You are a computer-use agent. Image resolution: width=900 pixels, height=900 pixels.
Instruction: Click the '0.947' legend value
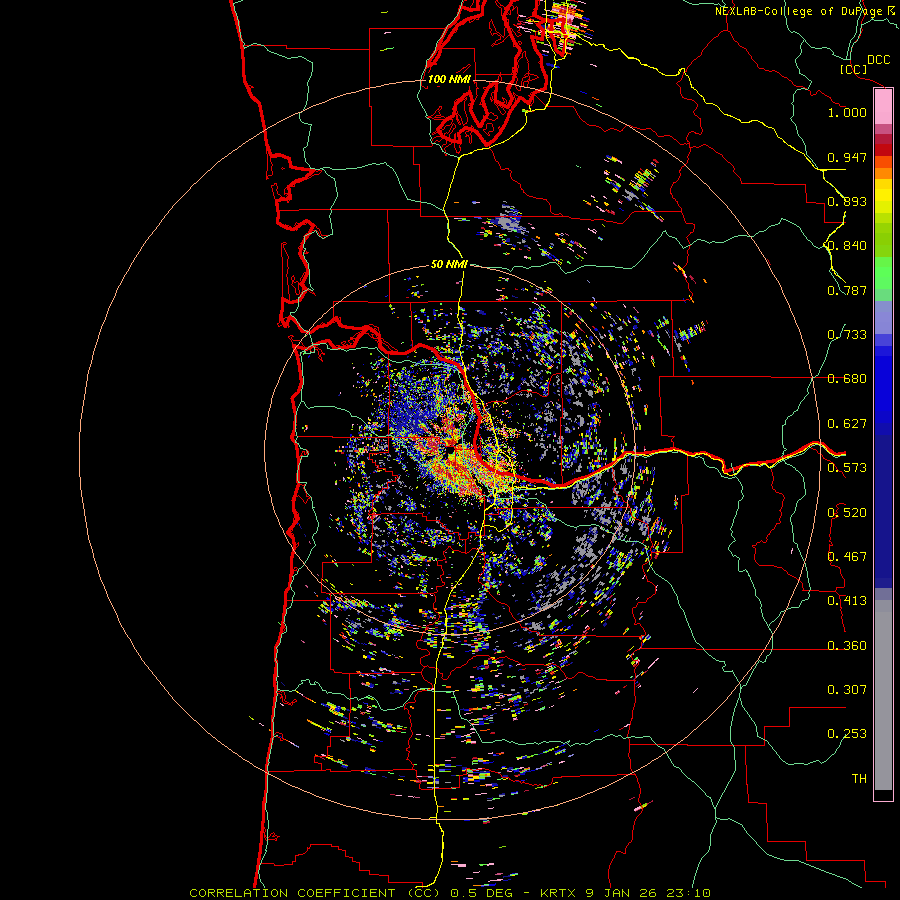coord(847,157)
